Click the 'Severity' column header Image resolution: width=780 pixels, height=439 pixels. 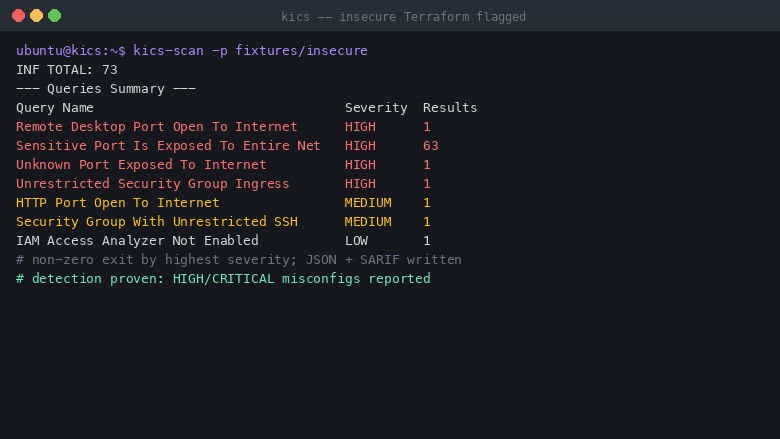376,107
